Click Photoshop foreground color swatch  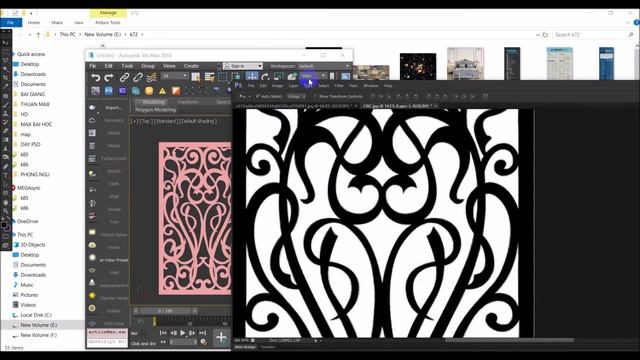point(4,225)
